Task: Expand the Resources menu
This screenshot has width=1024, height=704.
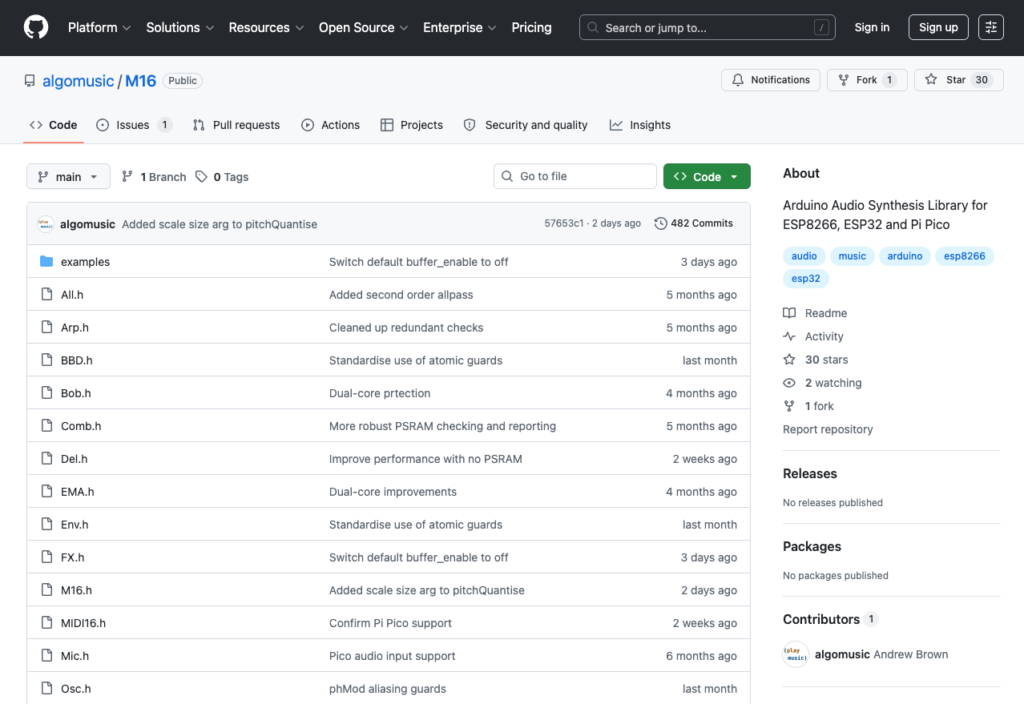Action: pos(266,27)
